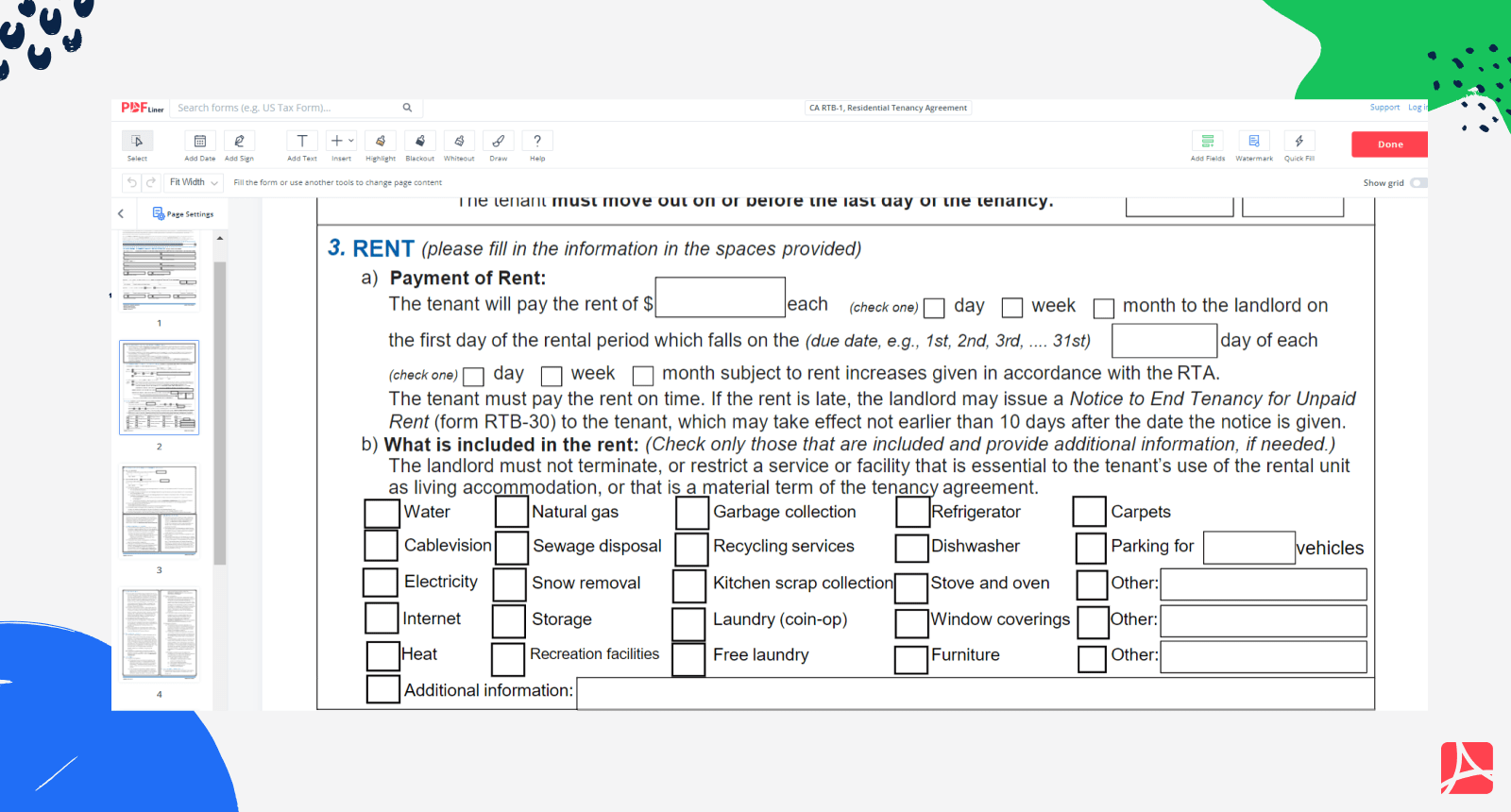
Task: Click the Add Fields icon
Action: (1207, 141)
